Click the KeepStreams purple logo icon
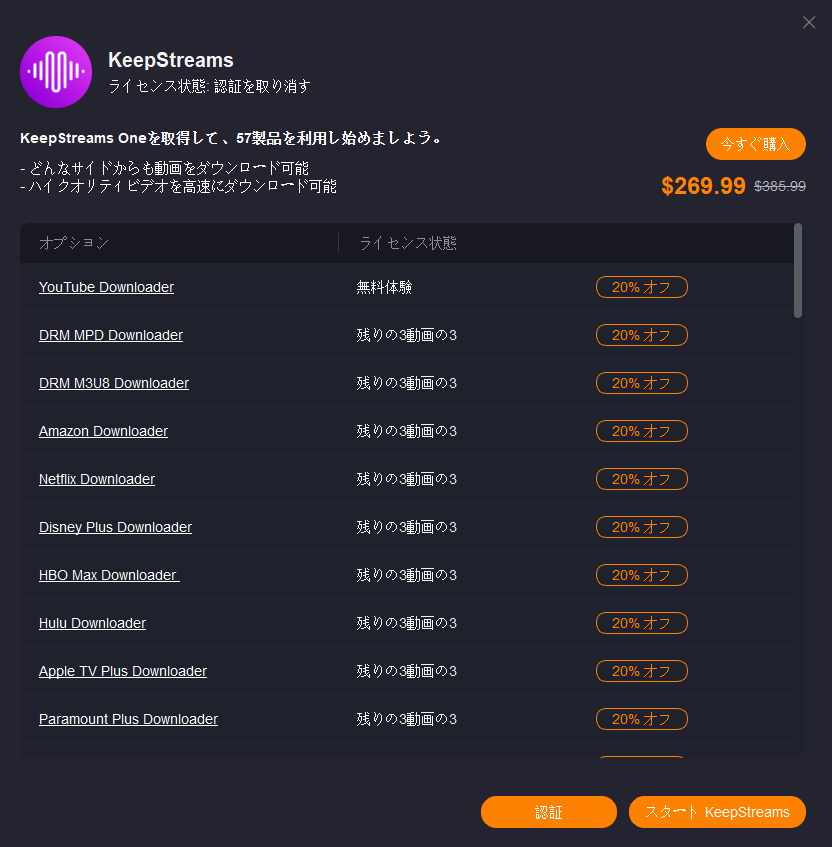 pos(56,72)
